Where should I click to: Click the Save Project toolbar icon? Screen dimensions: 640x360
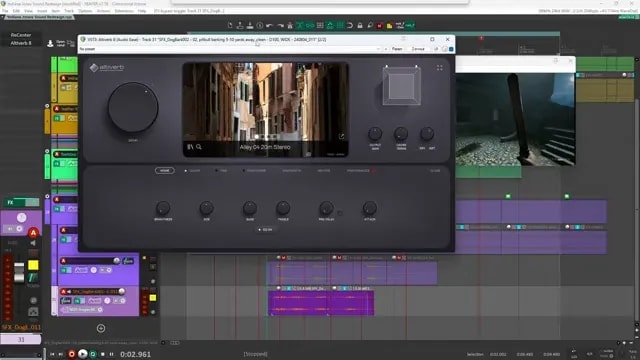(x=250, y=25)
